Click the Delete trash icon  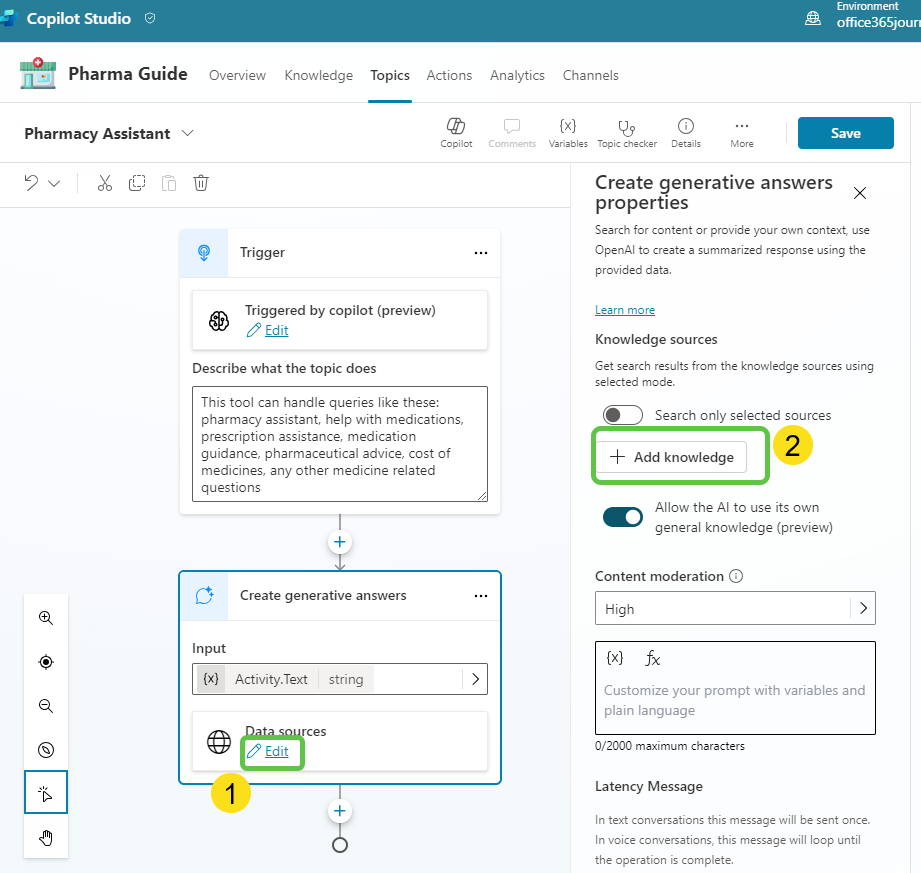pos(201,183)
